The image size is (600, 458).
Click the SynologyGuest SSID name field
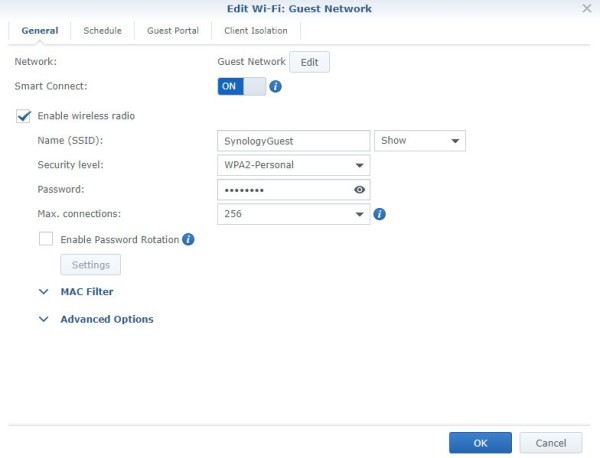tap(293, 141)
